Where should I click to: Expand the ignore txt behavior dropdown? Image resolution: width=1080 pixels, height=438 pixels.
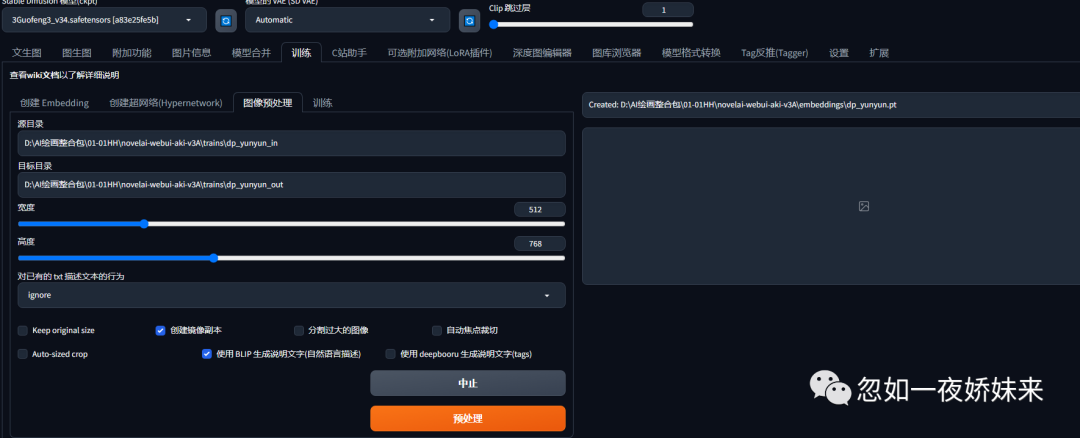point(291,295)
